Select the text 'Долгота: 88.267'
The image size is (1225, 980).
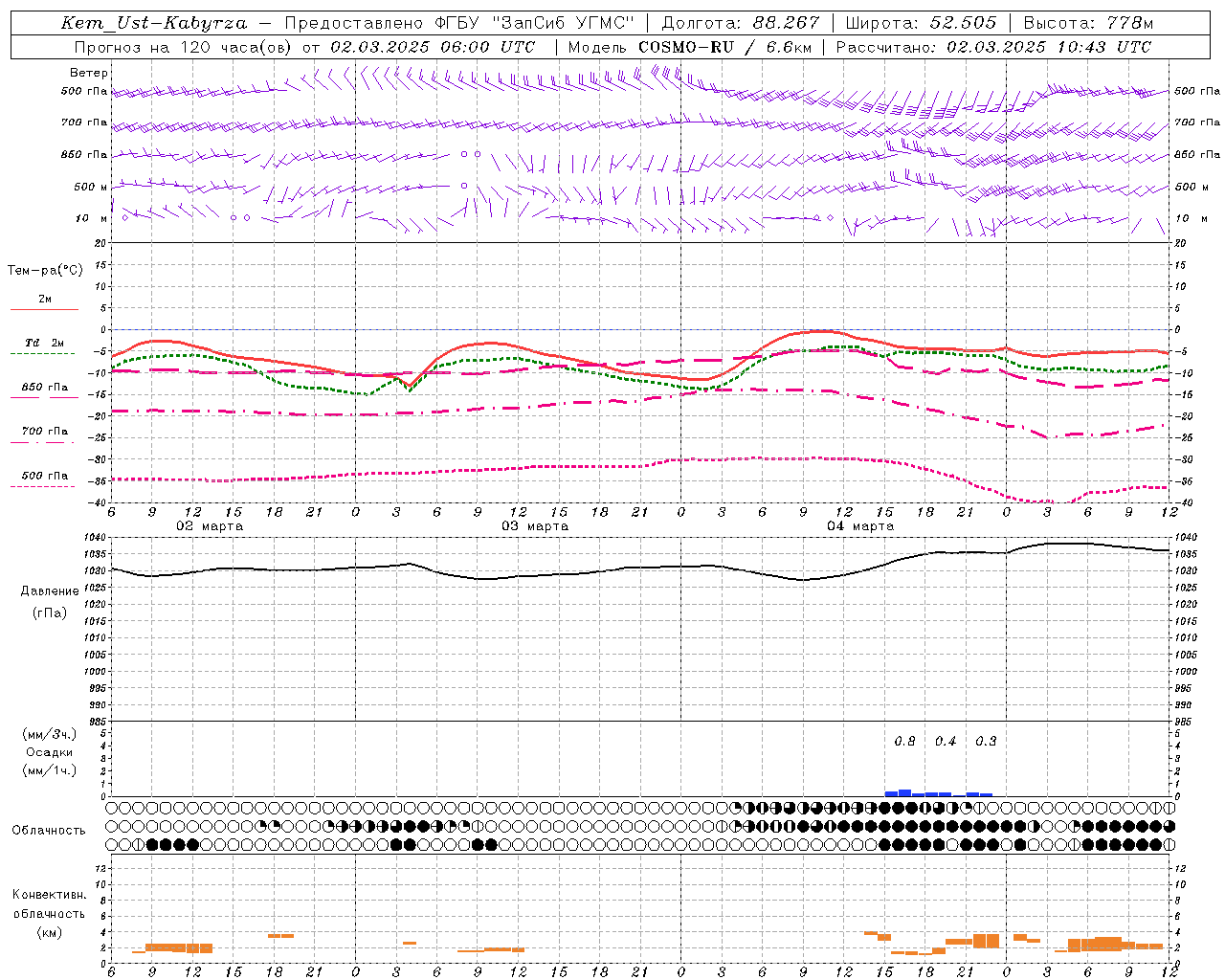coord(741,23)
